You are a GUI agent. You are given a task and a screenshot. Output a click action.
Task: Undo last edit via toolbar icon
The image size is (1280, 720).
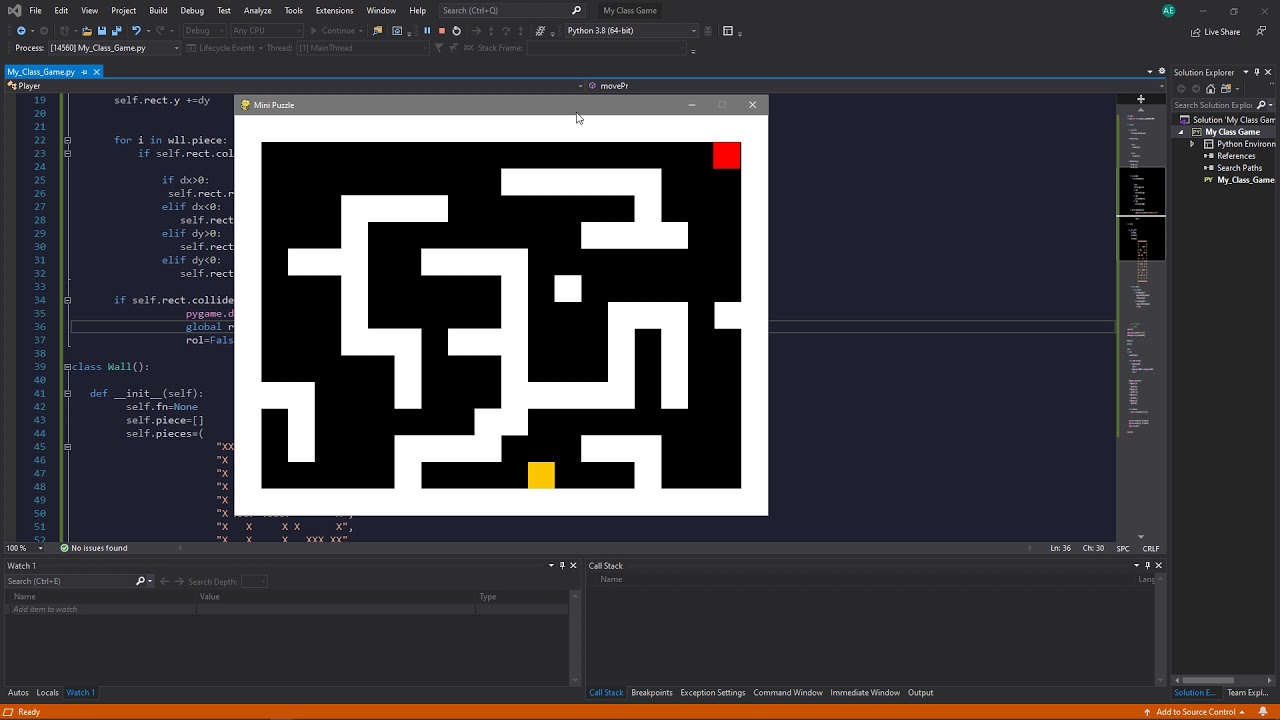(x=136, y=31)
